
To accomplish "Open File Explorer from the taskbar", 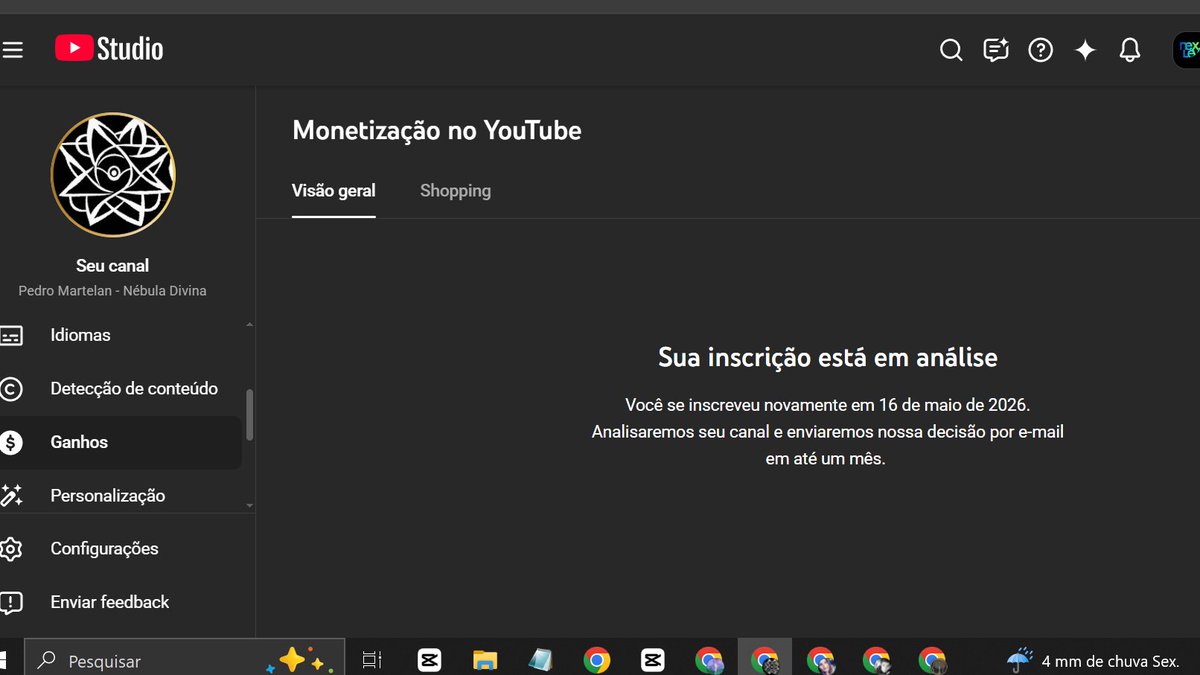I will pos(485,660).
